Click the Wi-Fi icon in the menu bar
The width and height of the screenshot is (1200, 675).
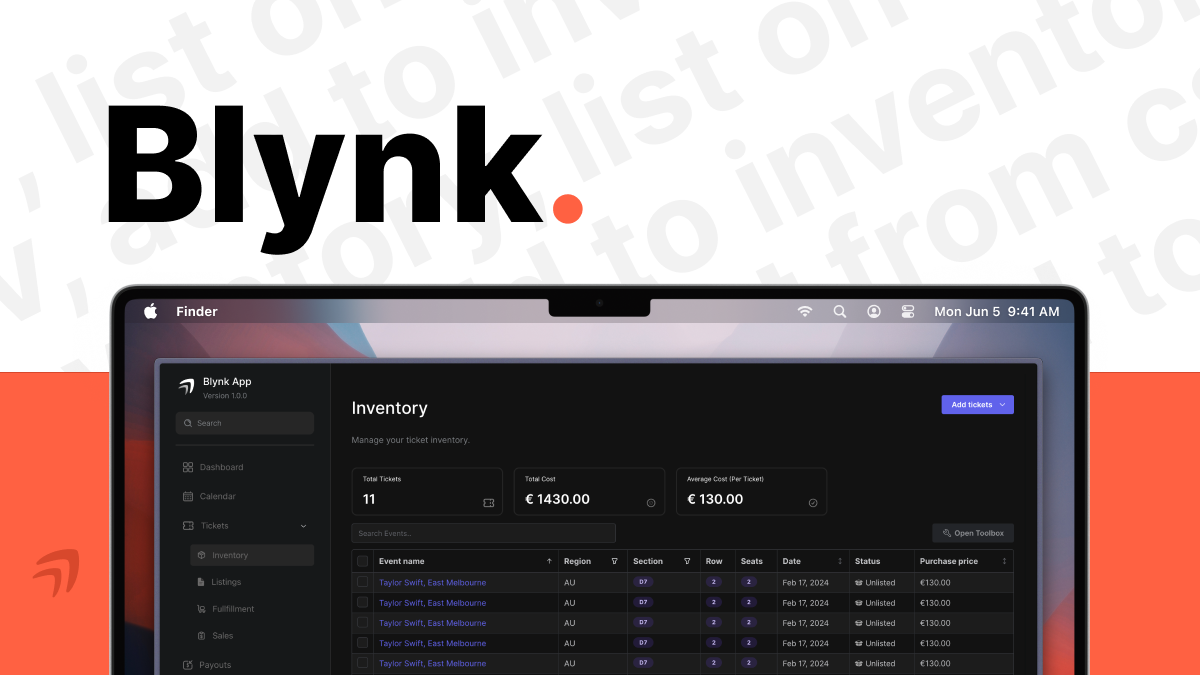coord(805,311)
